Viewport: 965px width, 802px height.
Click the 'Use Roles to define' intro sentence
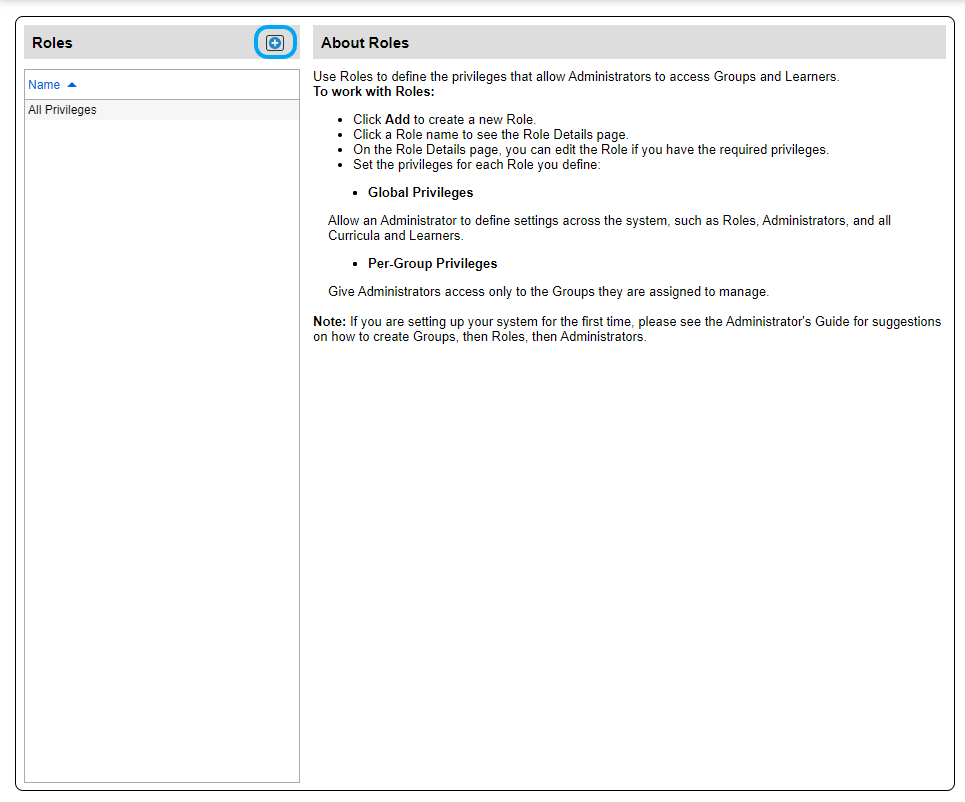[x=575, y=77]
